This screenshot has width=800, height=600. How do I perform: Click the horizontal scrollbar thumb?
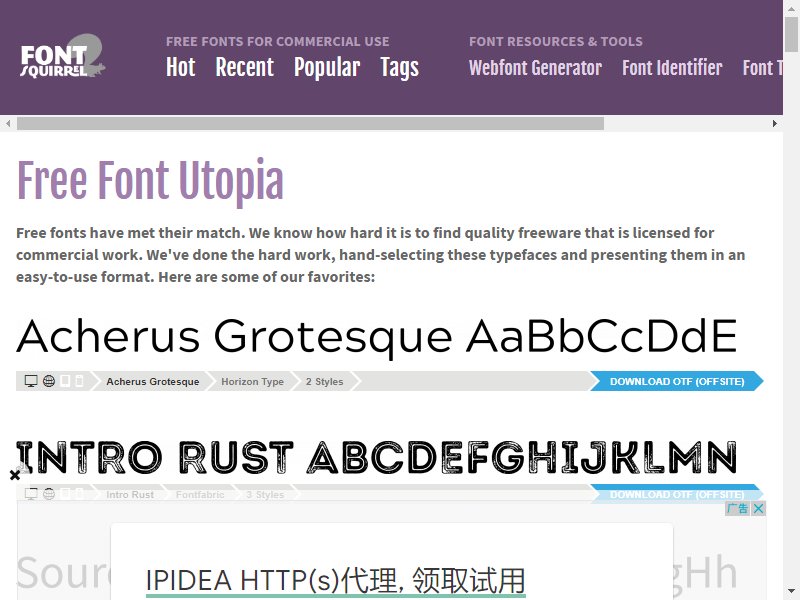coord(310,123)
